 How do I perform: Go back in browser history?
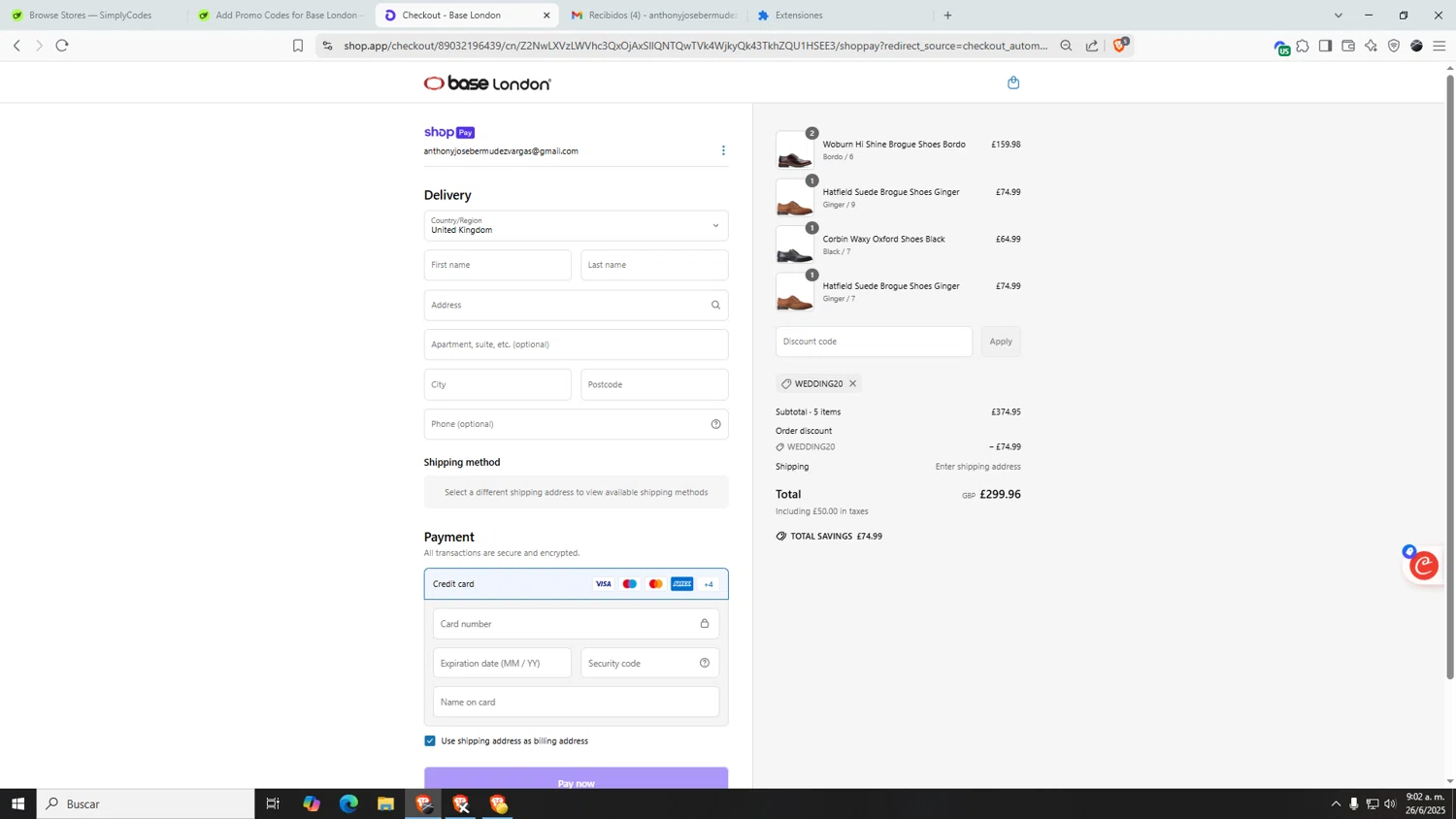tap(17, 46)
